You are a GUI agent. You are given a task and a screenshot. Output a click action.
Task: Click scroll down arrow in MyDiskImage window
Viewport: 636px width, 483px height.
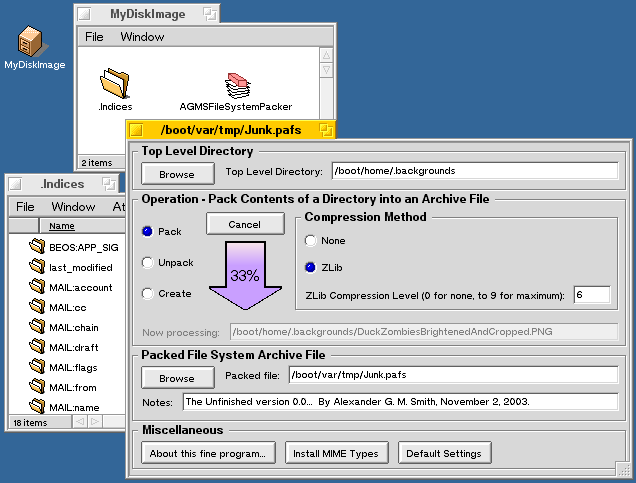(x=326, y=70)
